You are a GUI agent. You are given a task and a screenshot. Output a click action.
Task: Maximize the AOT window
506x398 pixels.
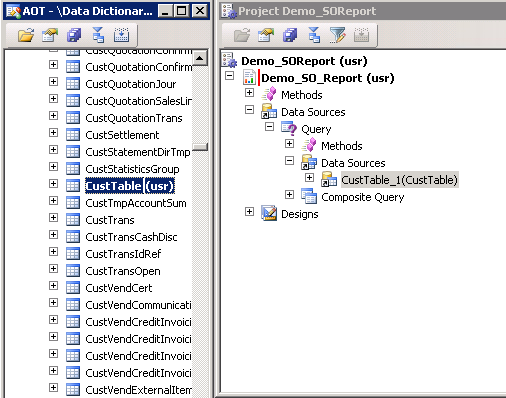182,11
